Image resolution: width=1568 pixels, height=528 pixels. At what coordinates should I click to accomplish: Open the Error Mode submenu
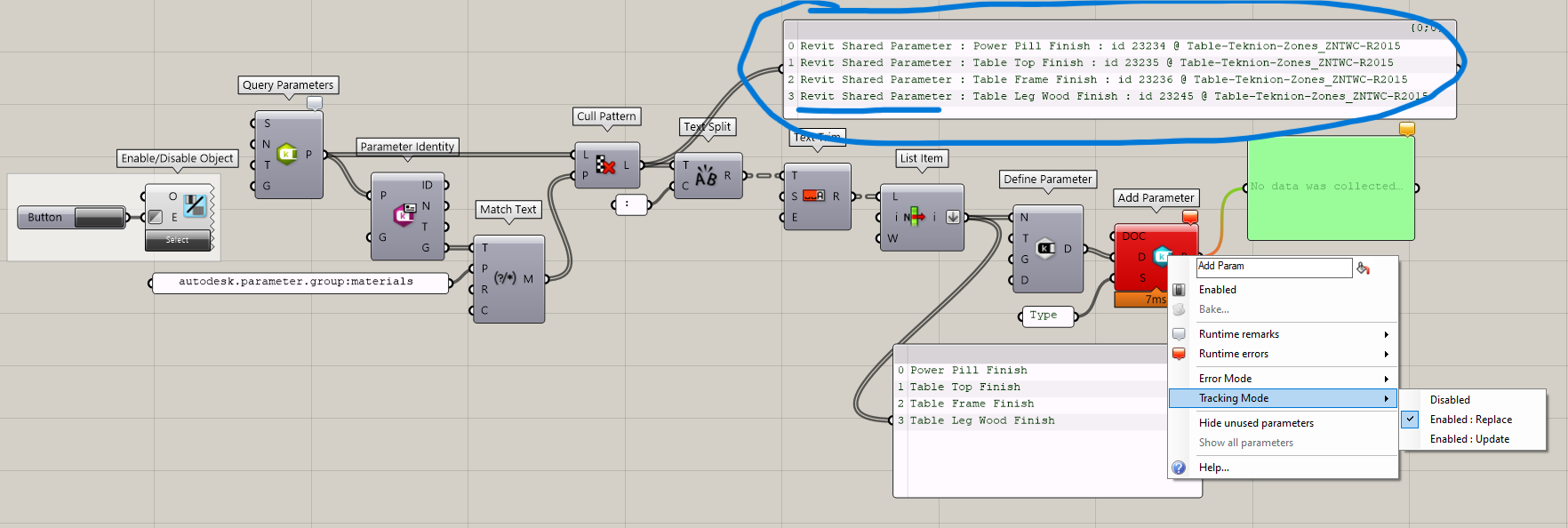tap(1283, 379)
